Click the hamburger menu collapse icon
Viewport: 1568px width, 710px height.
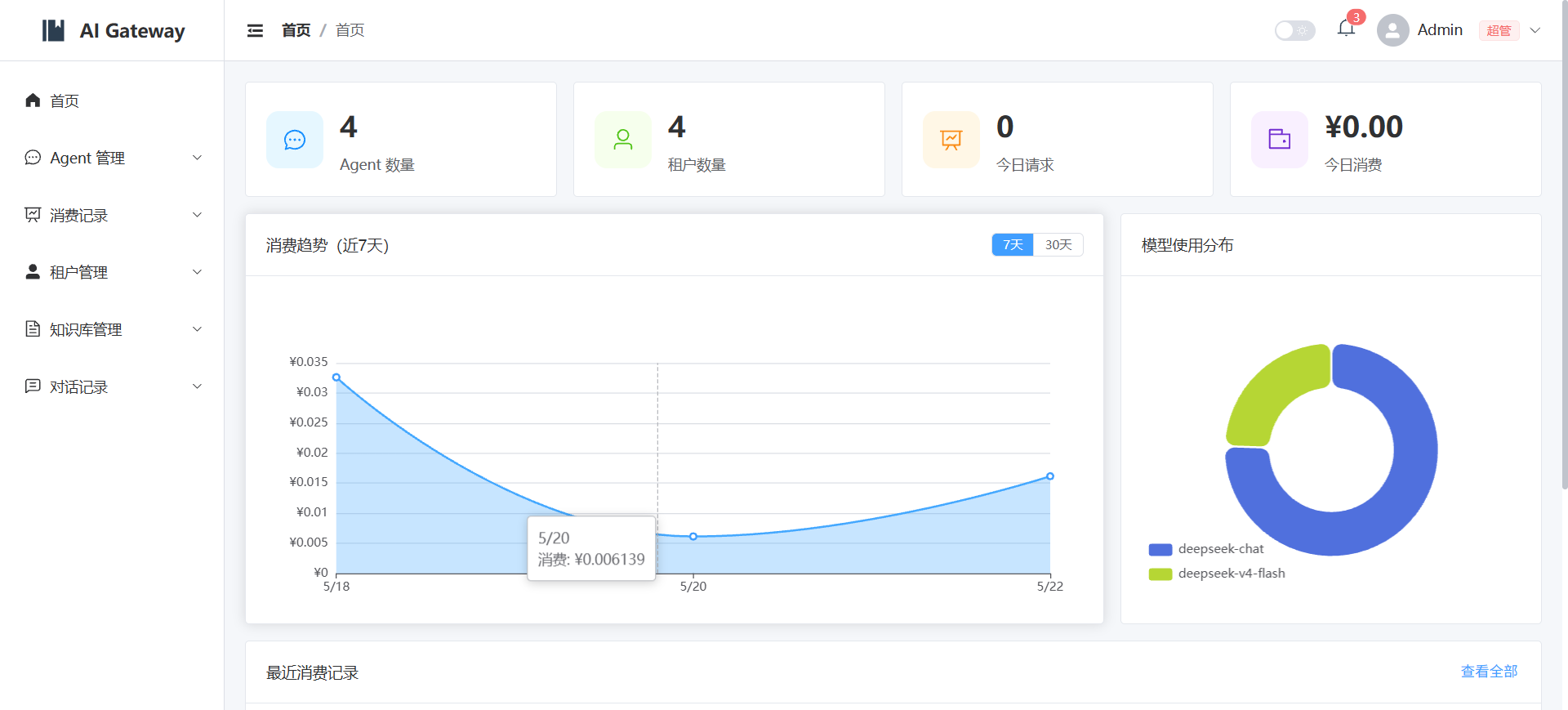pyautogui.click(x=255, y=30)
